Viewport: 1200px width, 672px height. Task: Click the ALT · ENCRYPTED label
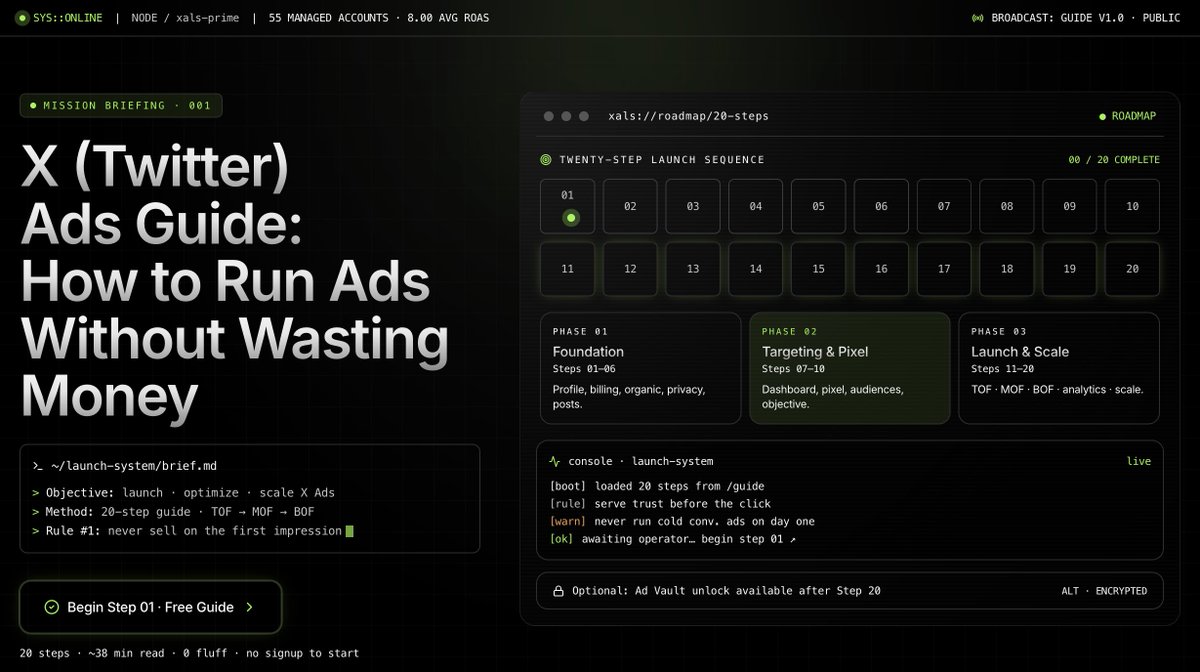(x=1104, y=591)
